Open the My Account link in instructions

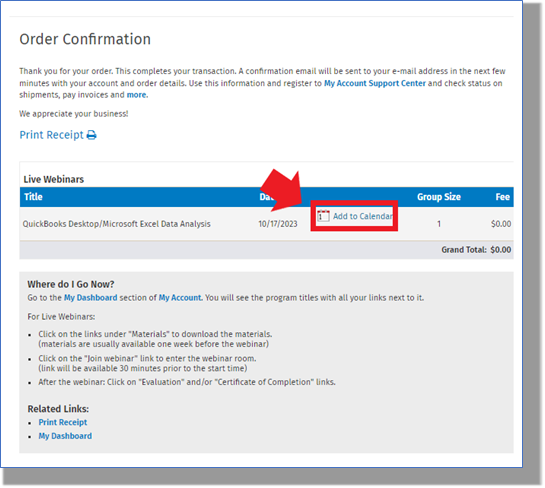click(180, 298)
